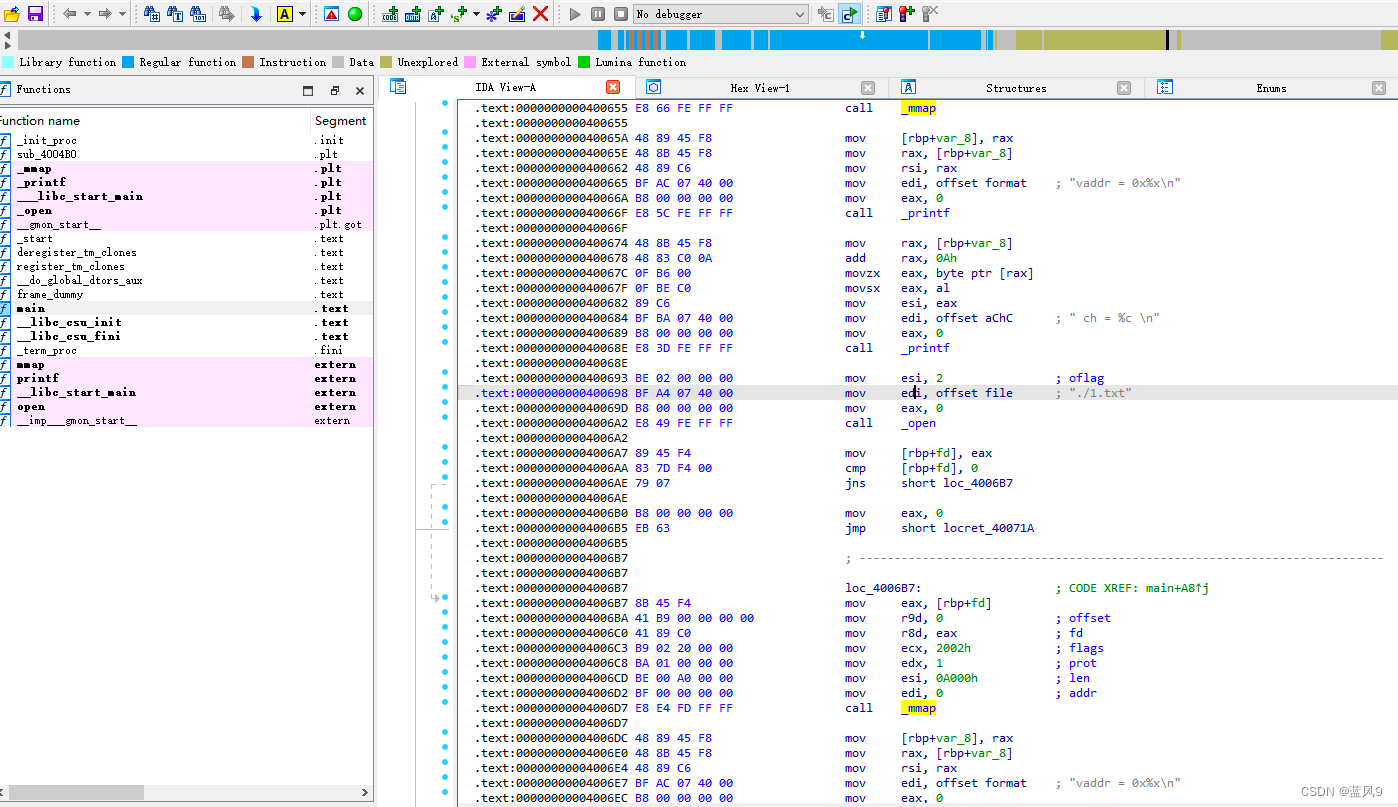Expand the dropdown beside the yellow 'A' icon
The height and width of the screenshot is (807, 1398).
302,14
